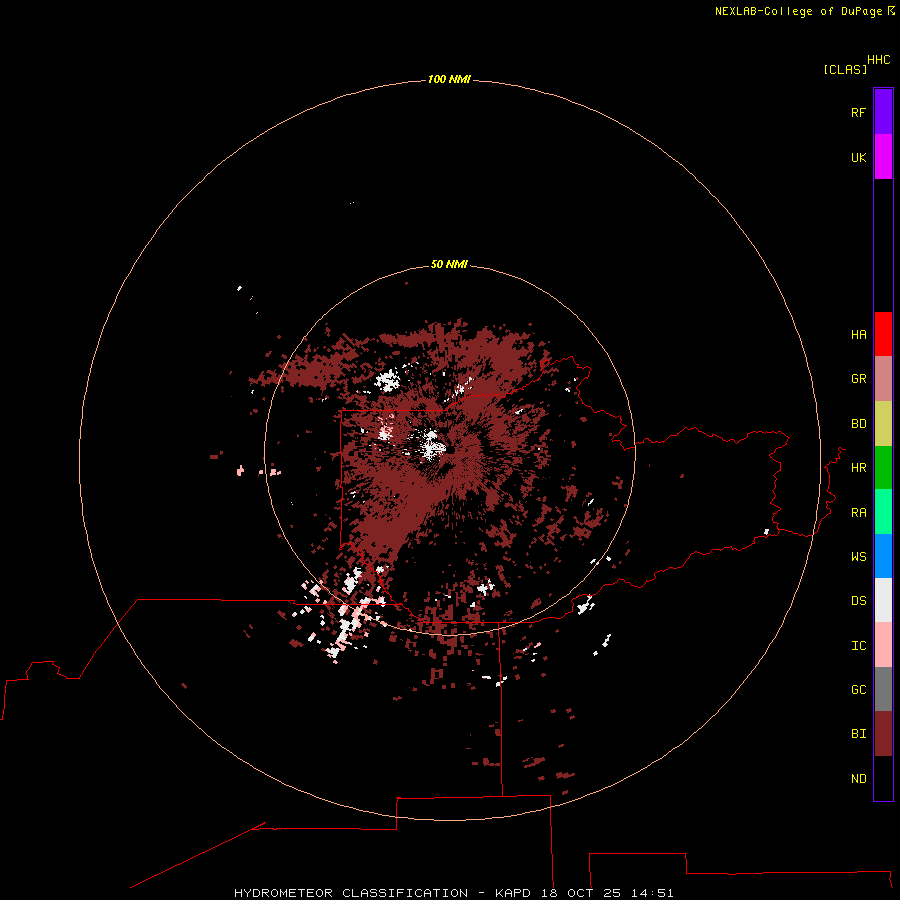
Task: Click the DS legend label
Action: 858,601
